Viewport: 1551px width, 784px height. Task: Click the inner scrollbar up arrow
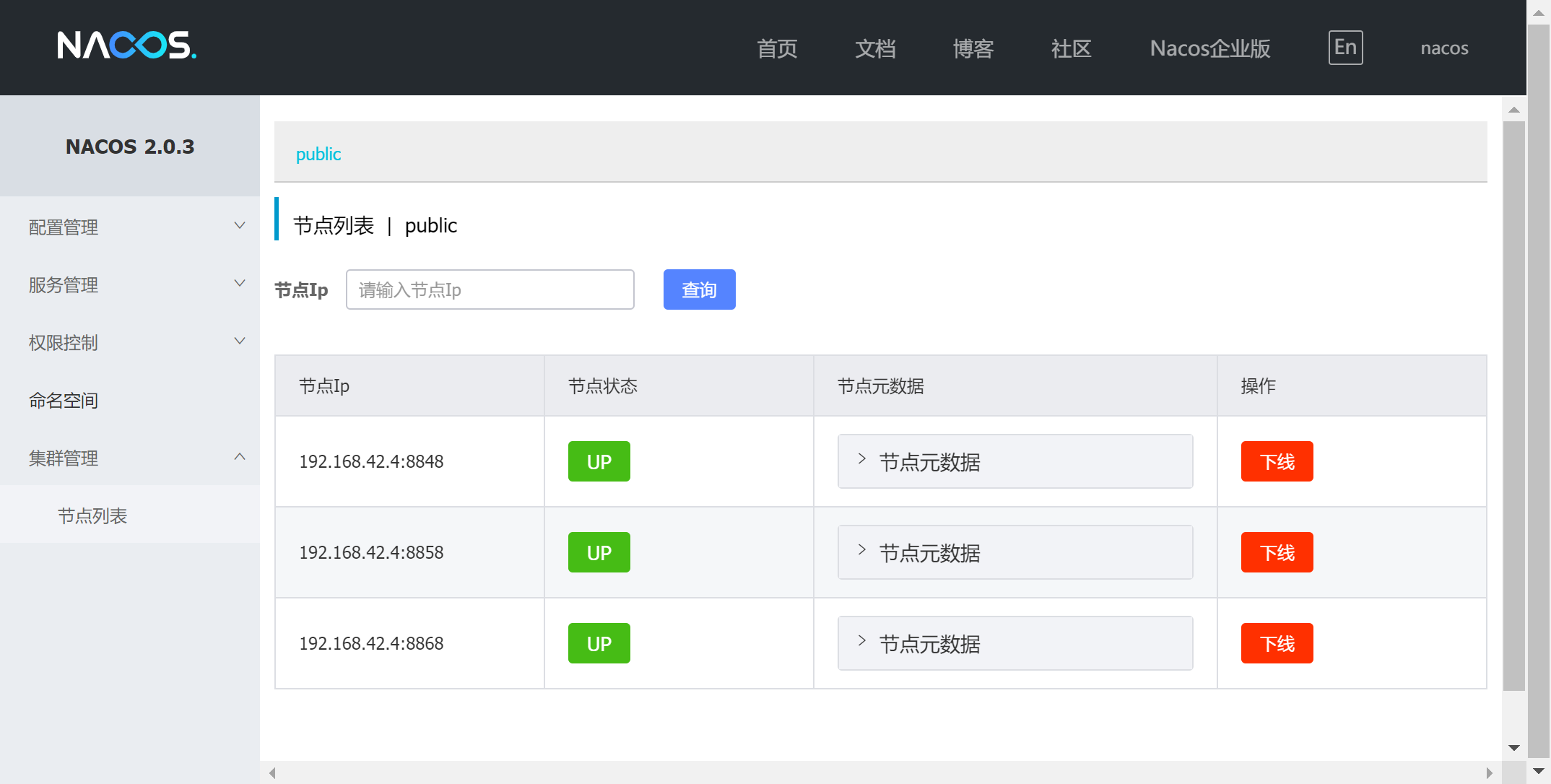[x=1514, y=110]
